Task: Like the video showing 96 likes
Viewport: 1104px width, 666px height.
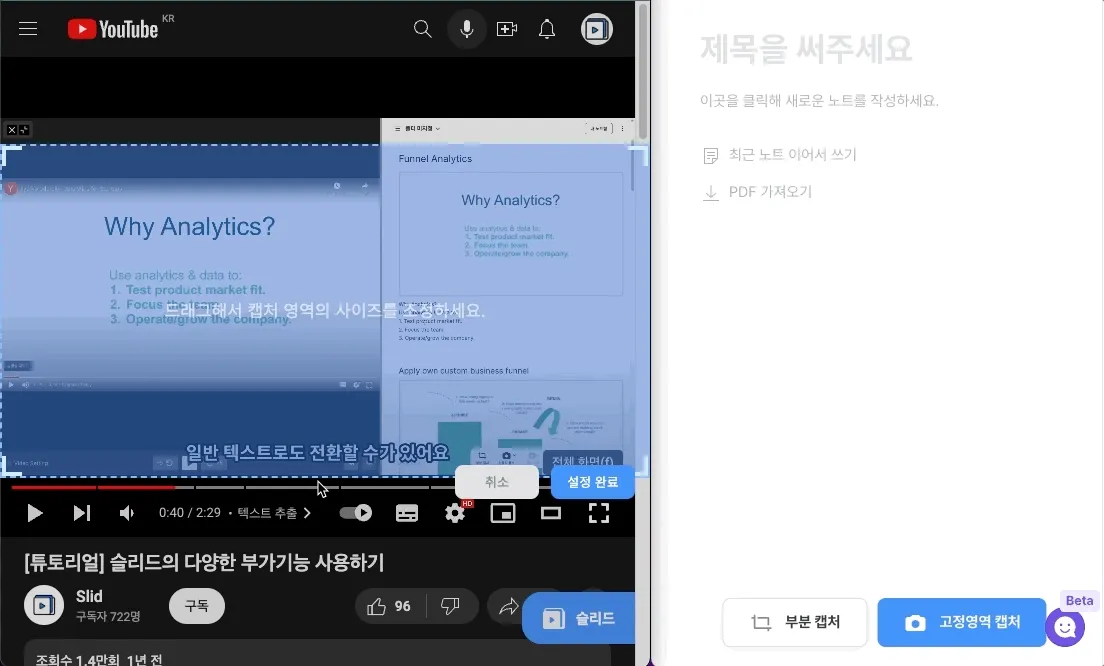Action: pyautogui.click(x=389, y=606)
